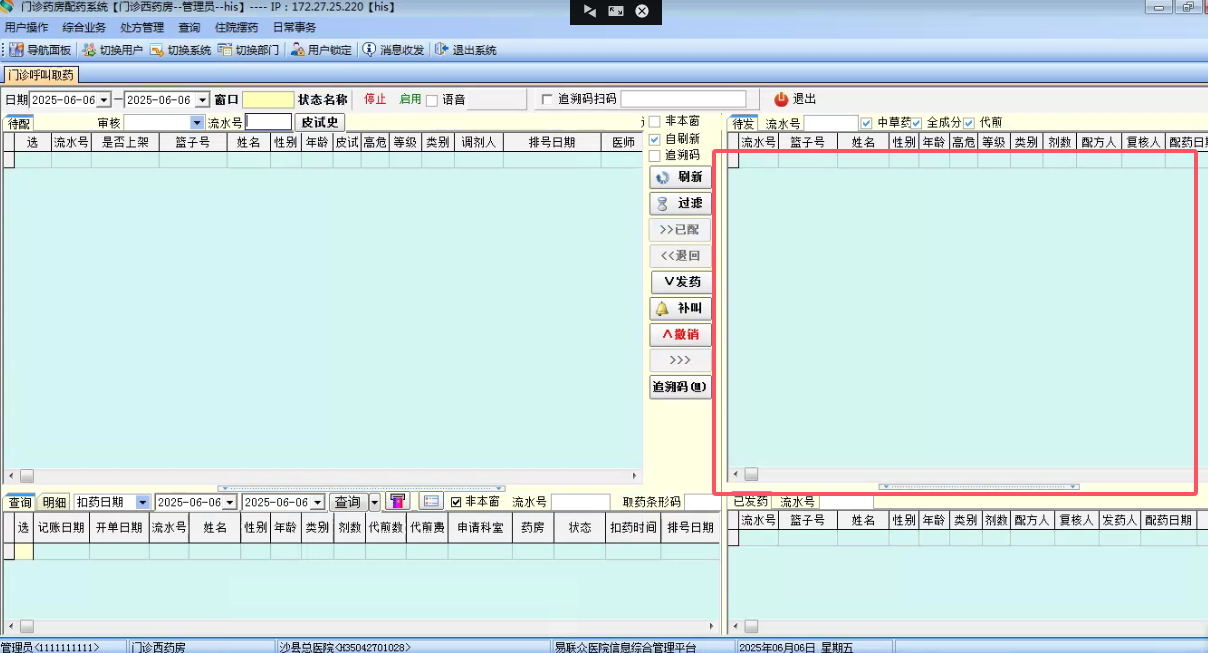Click the 补叫 bell button

pos(680,308)
